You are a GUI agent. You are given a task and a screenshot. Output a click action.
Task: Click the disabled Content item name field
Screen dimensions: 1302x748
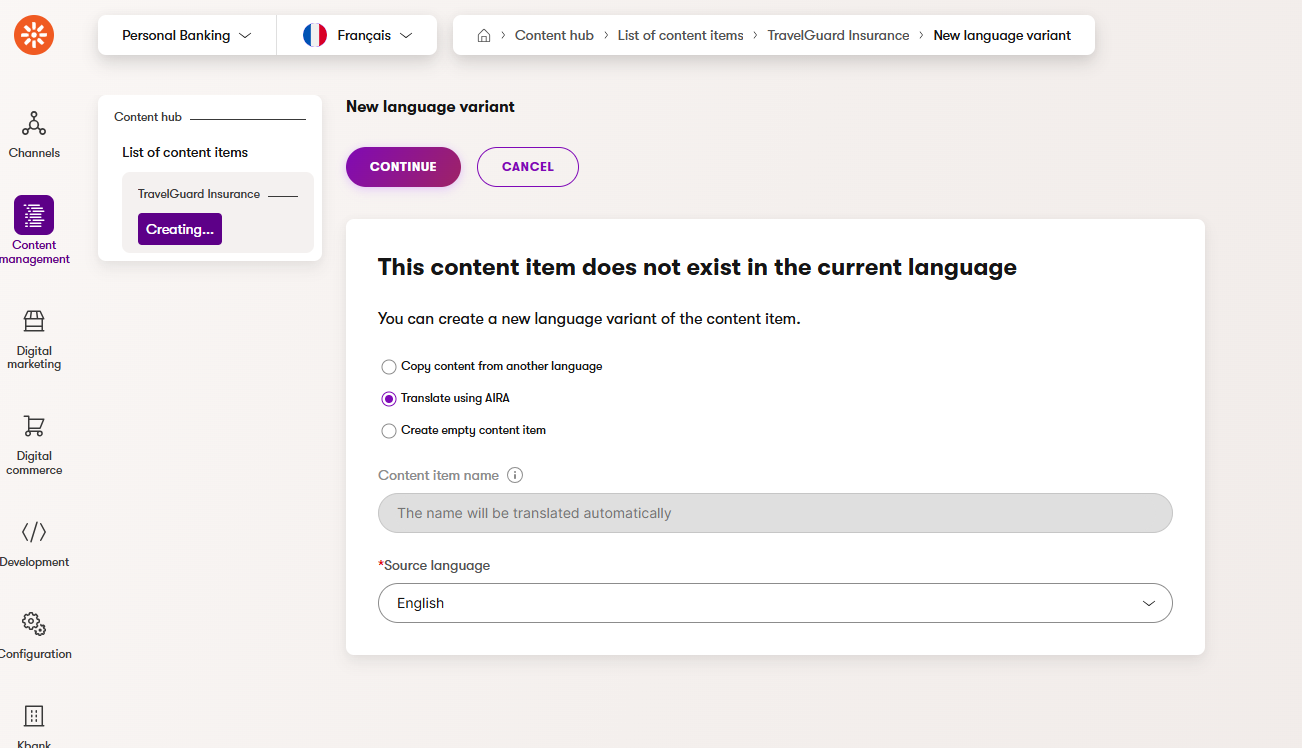(x=775, y=513)
